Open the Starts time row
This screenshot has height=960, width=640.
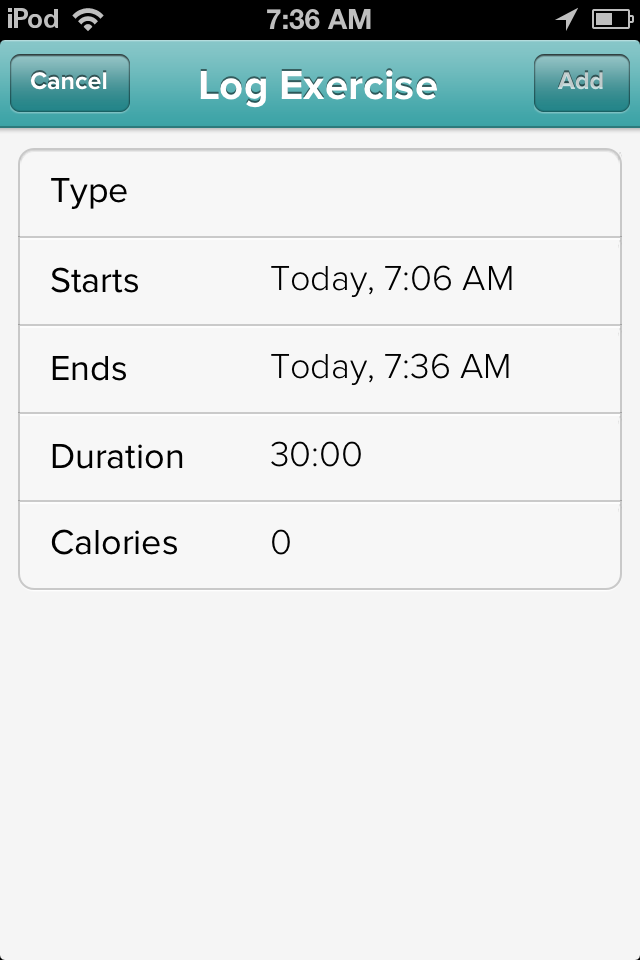pos(320,281)
